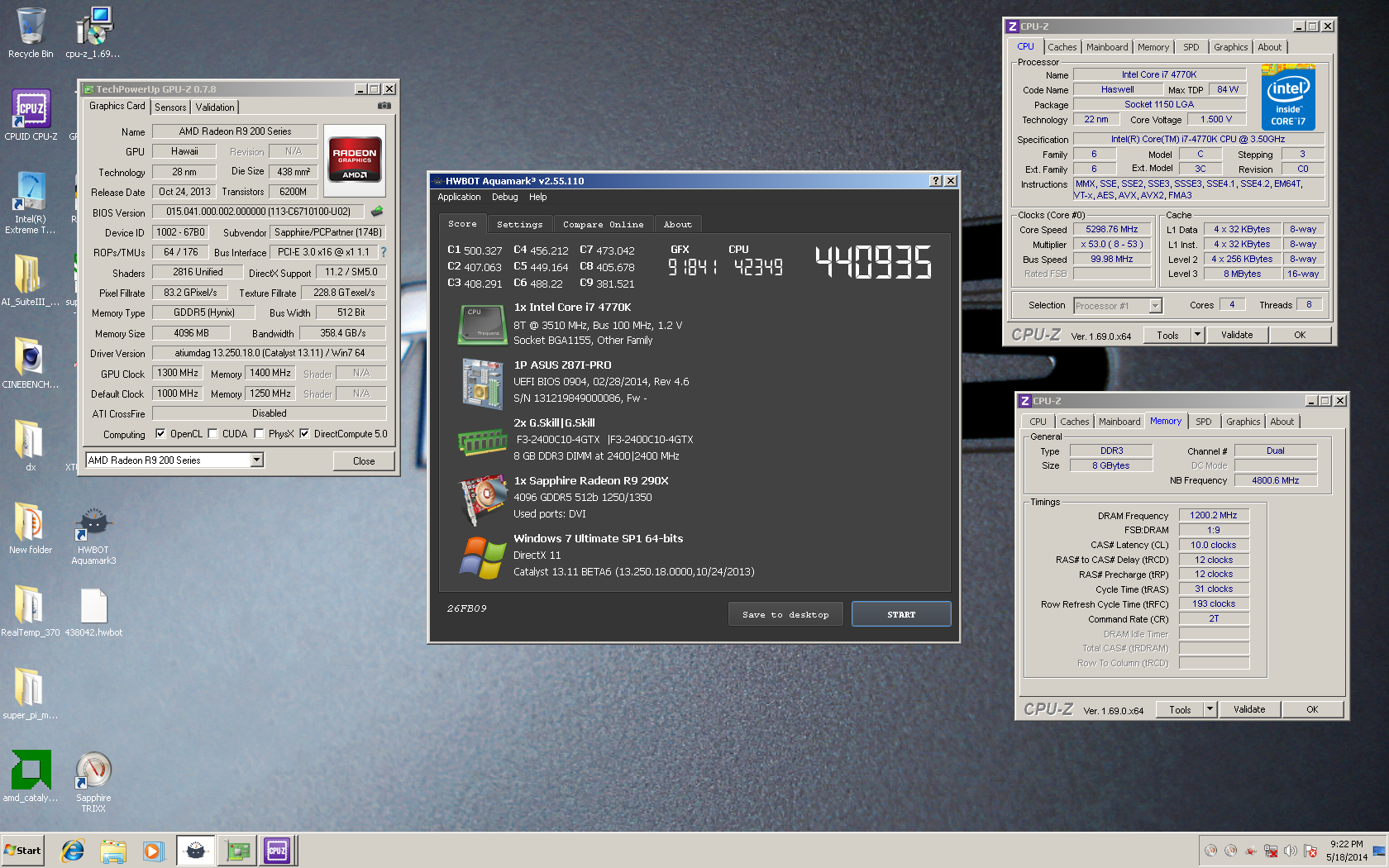The width and height of the screenshot is (1389, 868).
Task: Open Caches tab in upper CPU-Z window
Action: (1062, 47)
